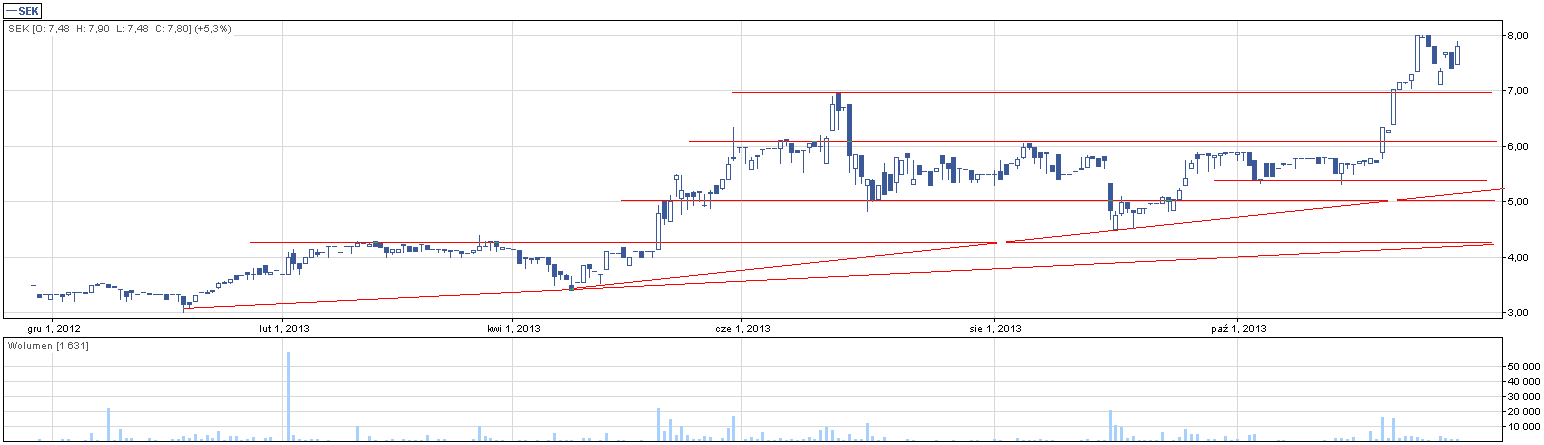Click the 6,00 price axis label
This screenshot has width=1544, height=445.
click(1517, 147)
